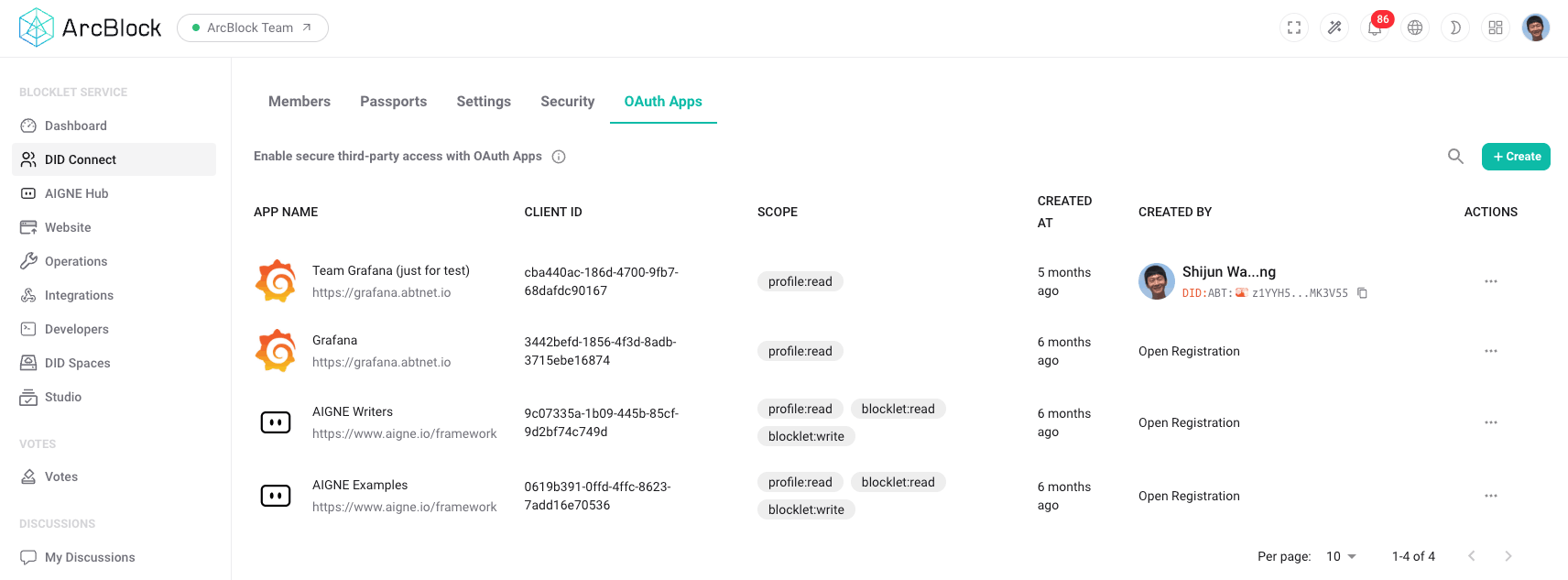Click profile:read chip in Team Grafana row
This screenshot has height=580, width=1568.
pyautogui.click(x=800, y=281)
